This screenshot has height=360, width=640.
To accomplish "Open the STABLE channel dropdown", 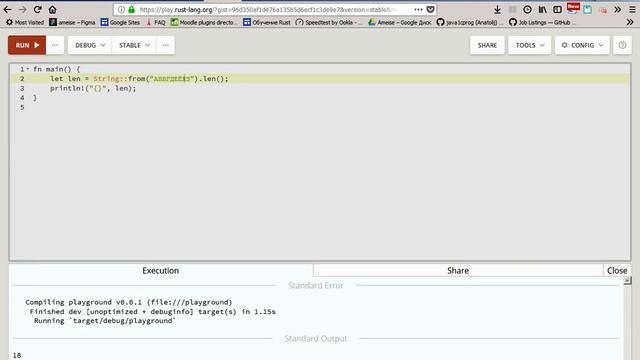I will (x=134, y=45).
